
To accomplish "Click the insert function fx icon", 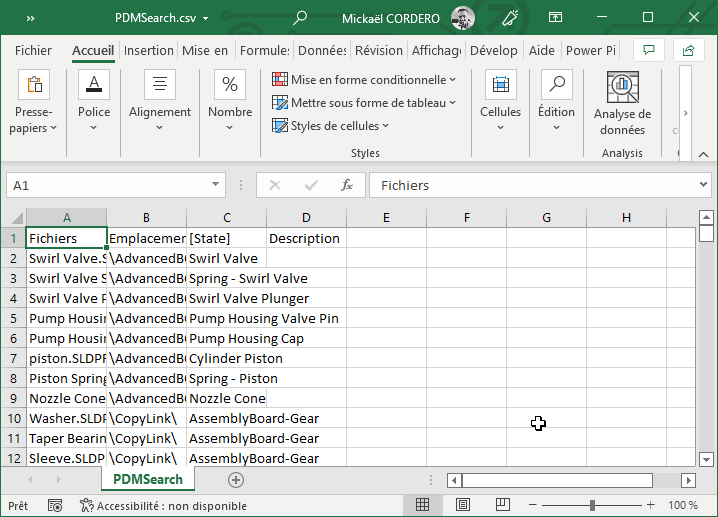I will coord(347,186).
